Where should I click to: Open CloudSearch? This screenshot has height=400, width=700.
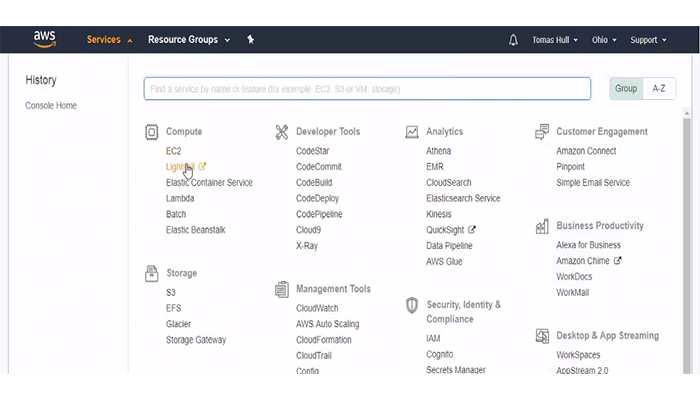449,183
